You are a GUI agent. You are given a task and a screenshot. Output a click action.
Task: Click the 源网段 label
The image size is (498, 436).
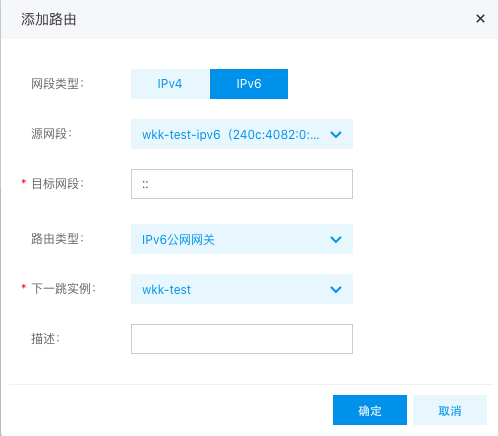(x=51, y=134)
